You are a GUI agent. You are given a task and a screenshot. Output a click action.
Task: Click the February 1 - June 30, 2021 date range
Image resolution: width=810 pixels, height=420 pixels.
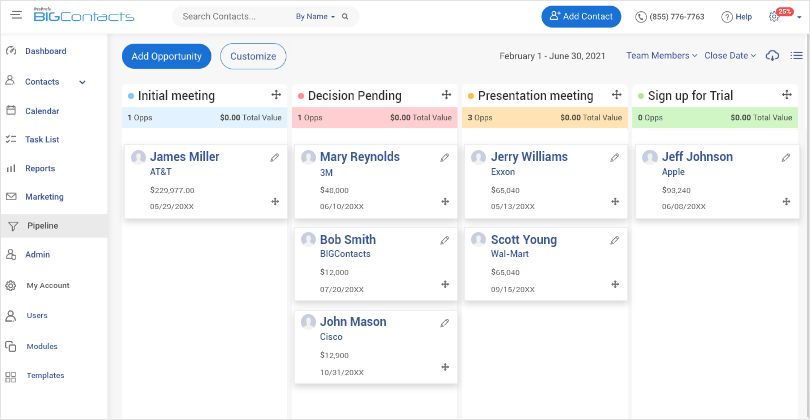[x=552, y=56]
